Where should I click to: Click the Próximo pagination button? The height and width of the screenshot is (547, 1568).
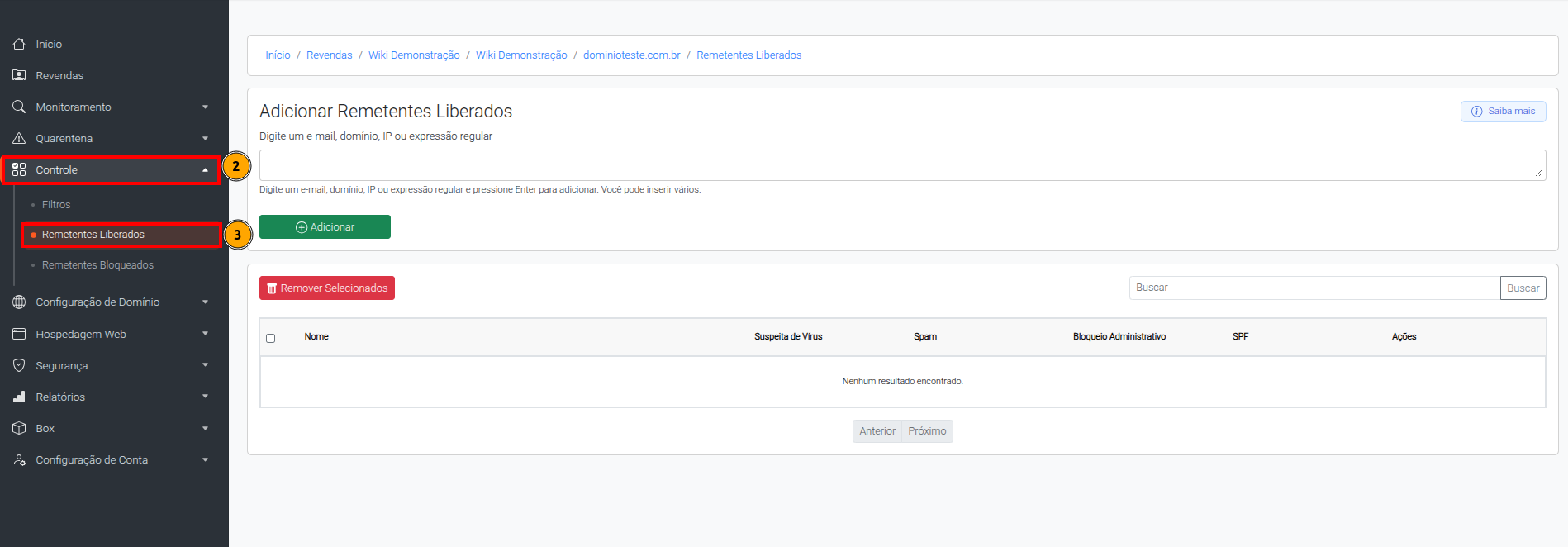tap(927, 431)
